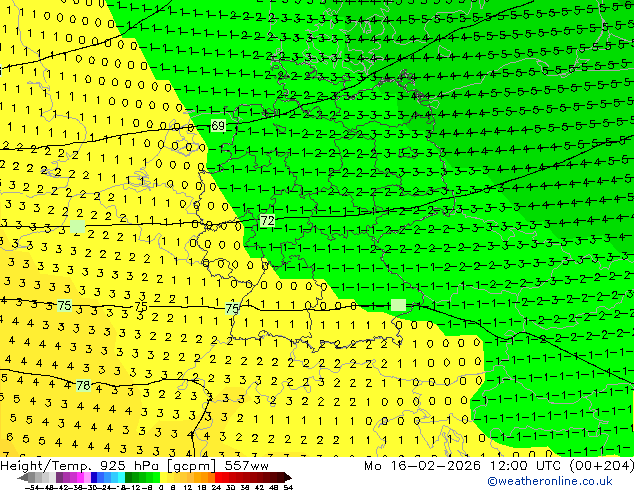Click the grey left arrow end of the color scale

pyautogui.click(x=23, y=477)
